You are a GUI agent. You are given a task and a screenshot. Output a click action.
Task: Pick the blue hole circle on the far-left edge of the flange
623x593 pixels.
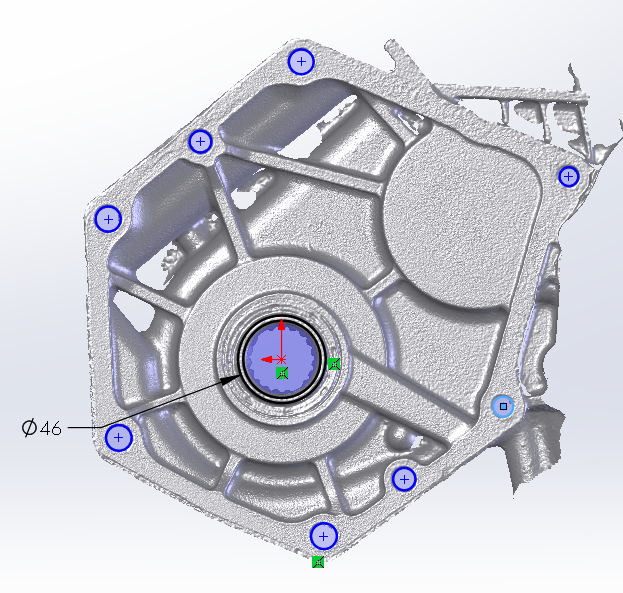coord(108,219)
